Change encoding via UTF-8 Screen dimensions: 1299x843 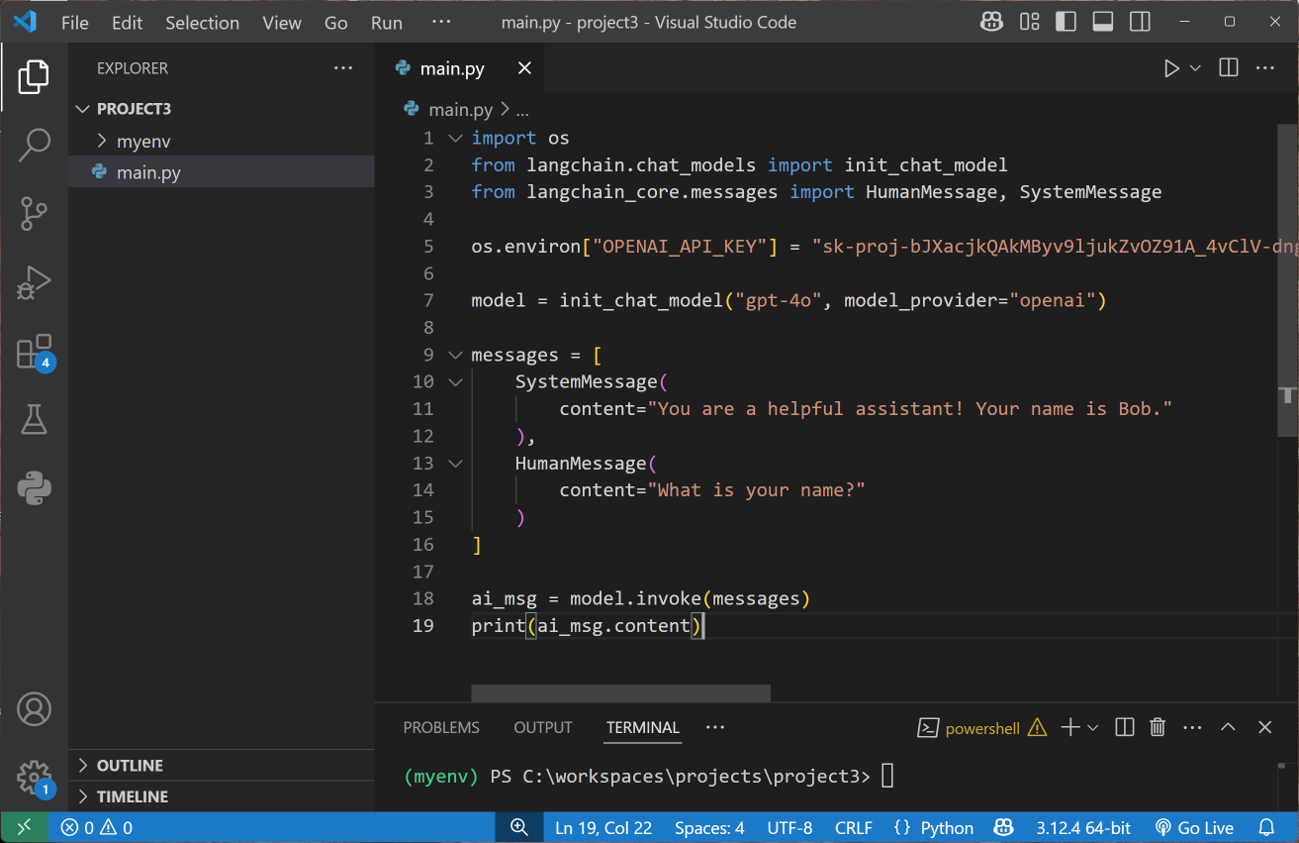(790, 827)
